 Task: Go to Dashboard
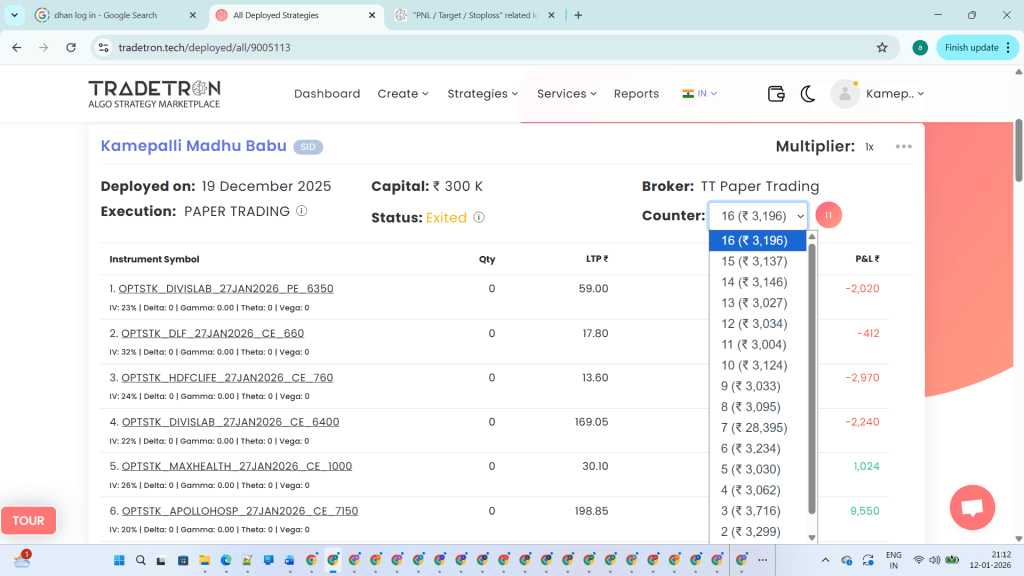326,93
